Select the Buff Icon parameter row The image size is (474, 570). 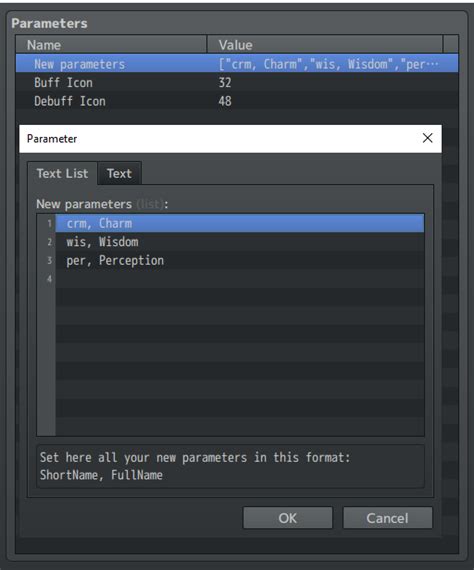coord(237,83)
